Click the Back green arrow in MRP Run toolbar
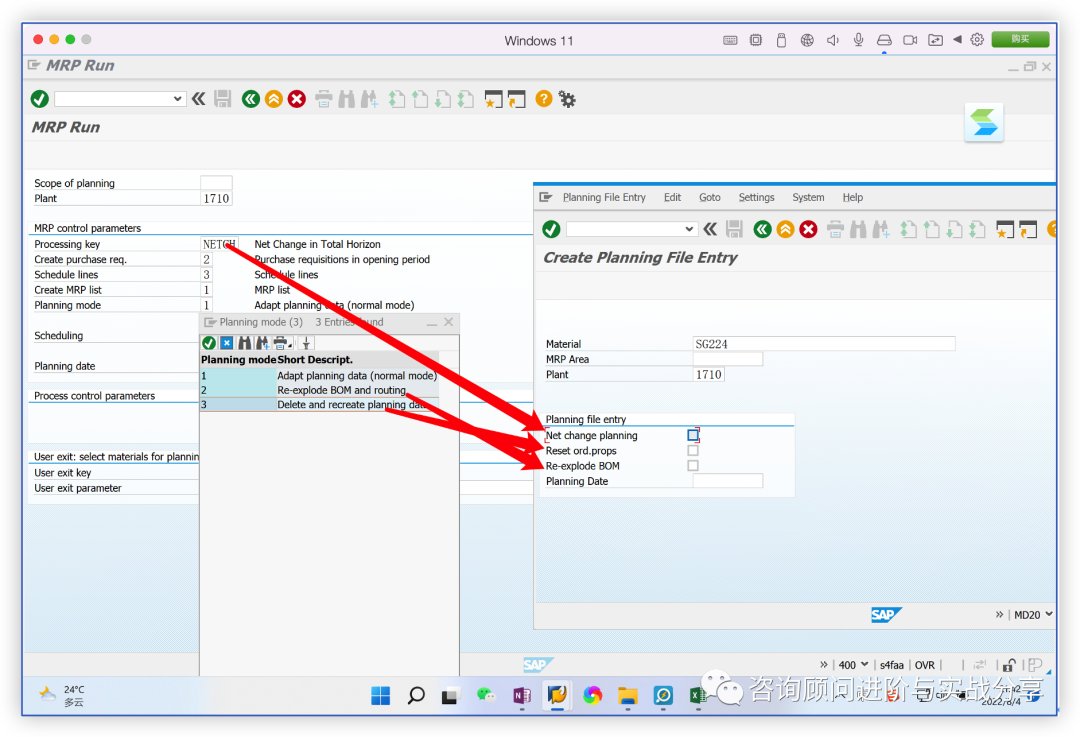The width and height of the screenshot is (1080, 737). (x=251, y=99)
